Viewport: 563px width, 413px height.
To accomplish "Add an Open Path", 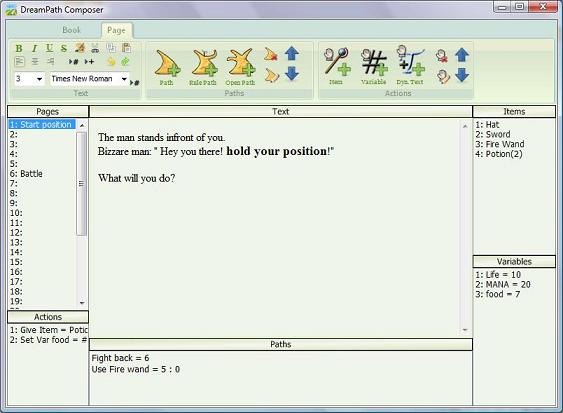I will pos(240,67).
